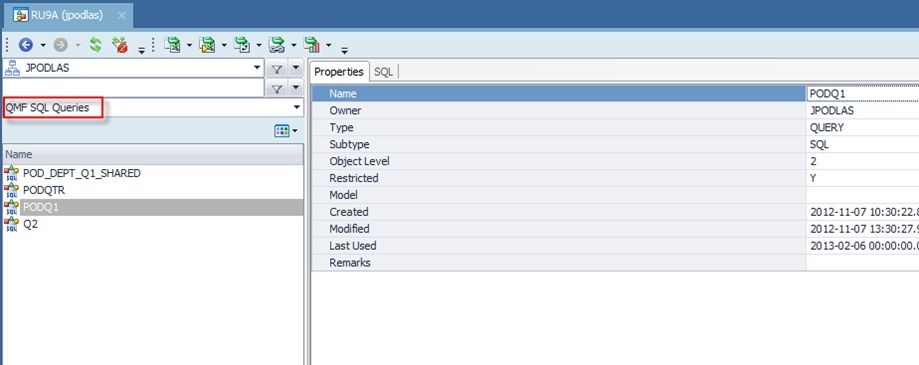Screen dimensions: 919x365
Task: Click the SQL icon beside PODQ1
Action: (11, 207)
